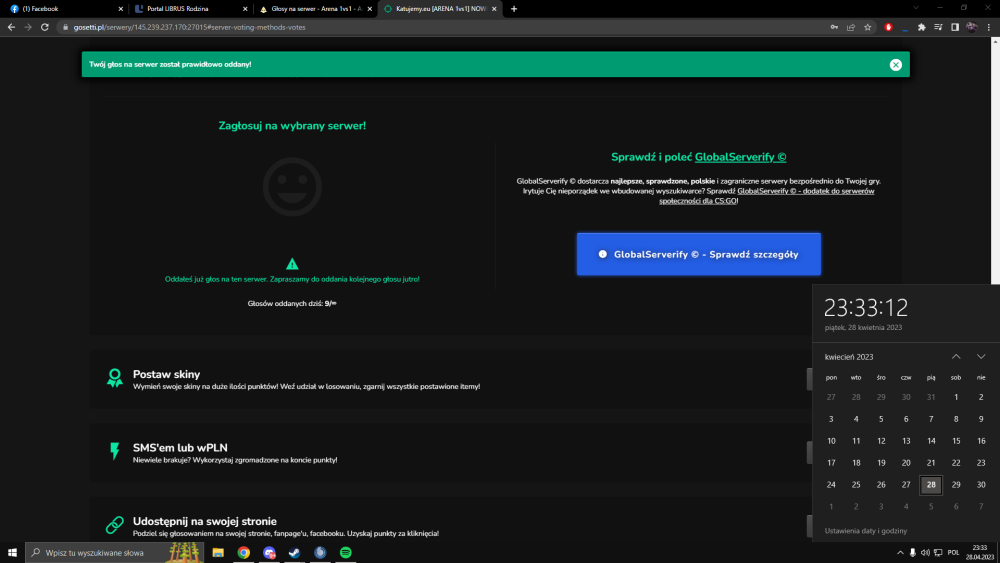Click the site lock icon in address bar
Viewport: 1000px width, 563px height.
65,27
